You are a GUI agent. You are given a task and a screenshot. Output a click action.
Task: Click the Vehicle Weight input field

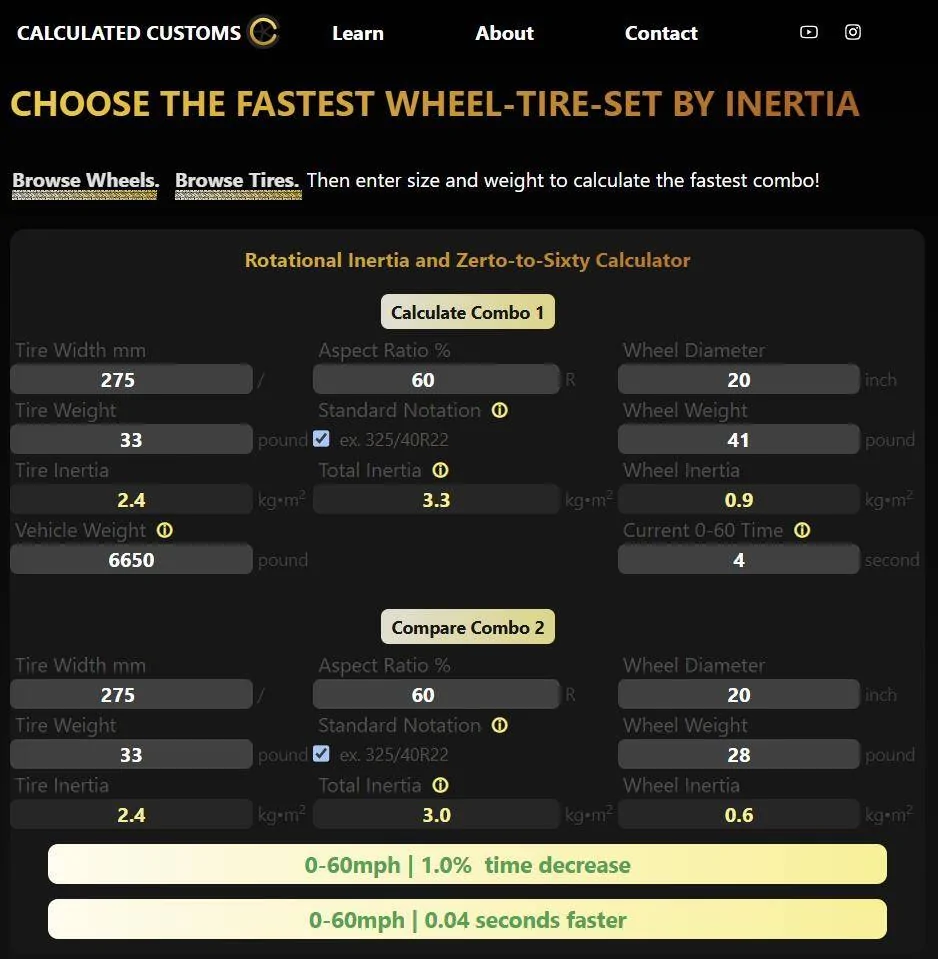pyautogui.click(x=131, y=560)
